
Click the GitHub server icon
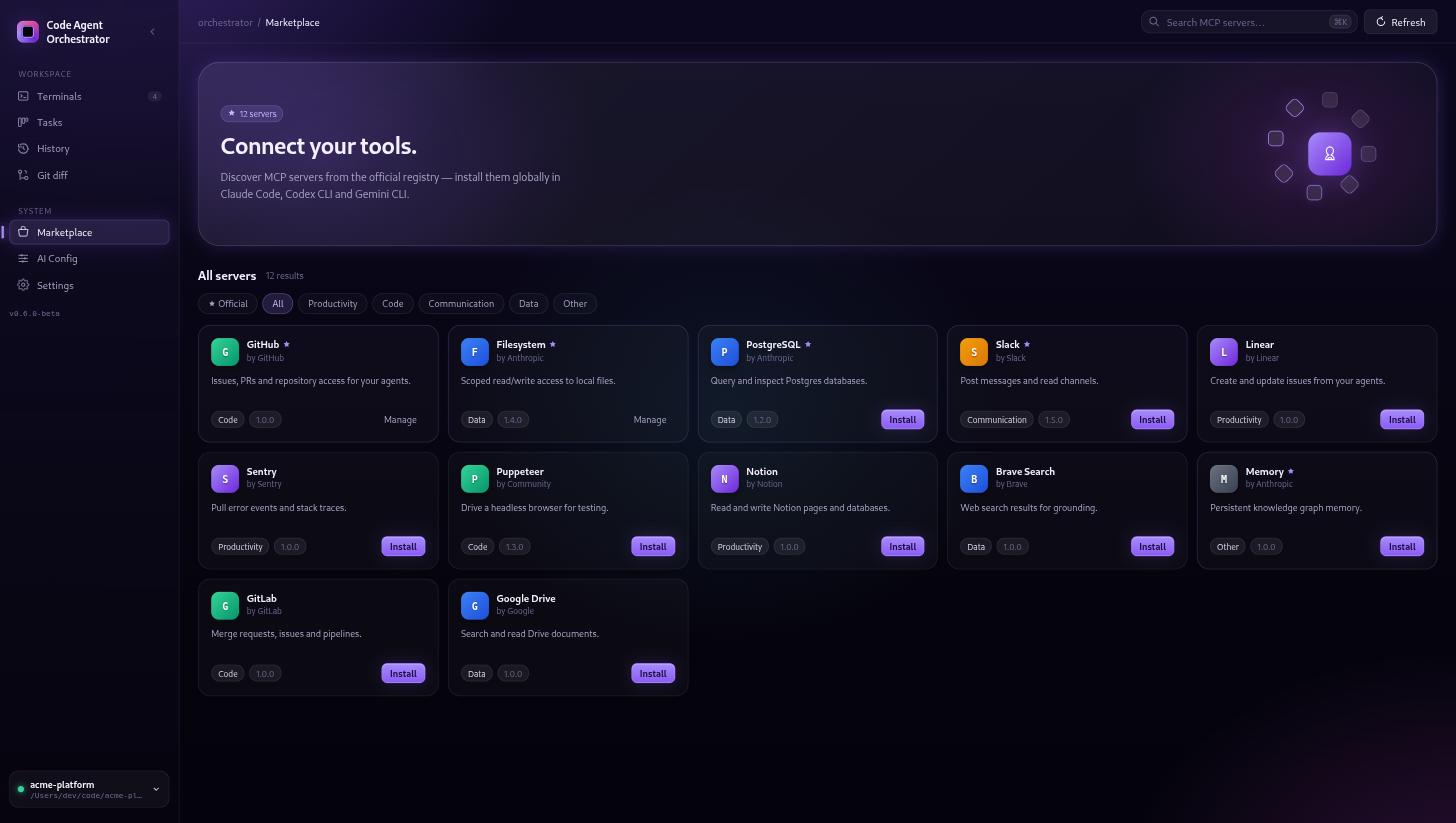(225, 351)
